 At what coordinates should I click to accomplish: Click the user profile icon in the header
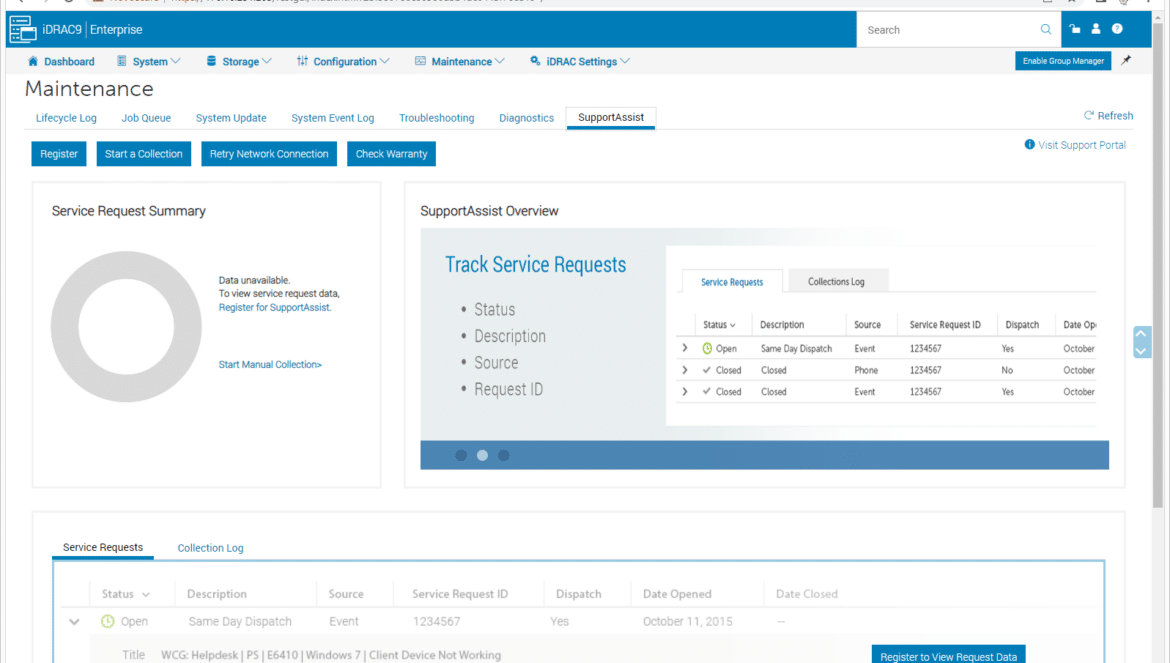(x=1095, y=29)
